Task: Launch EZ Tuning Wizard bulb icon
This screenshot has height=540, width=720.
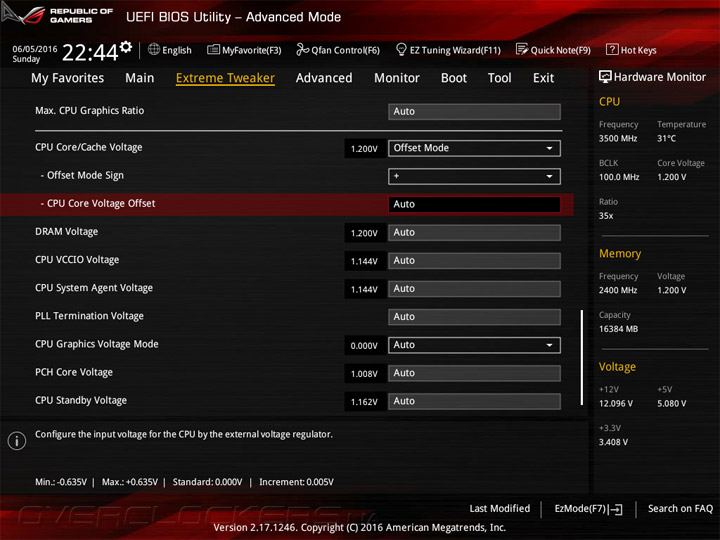Action: [401, 49]
